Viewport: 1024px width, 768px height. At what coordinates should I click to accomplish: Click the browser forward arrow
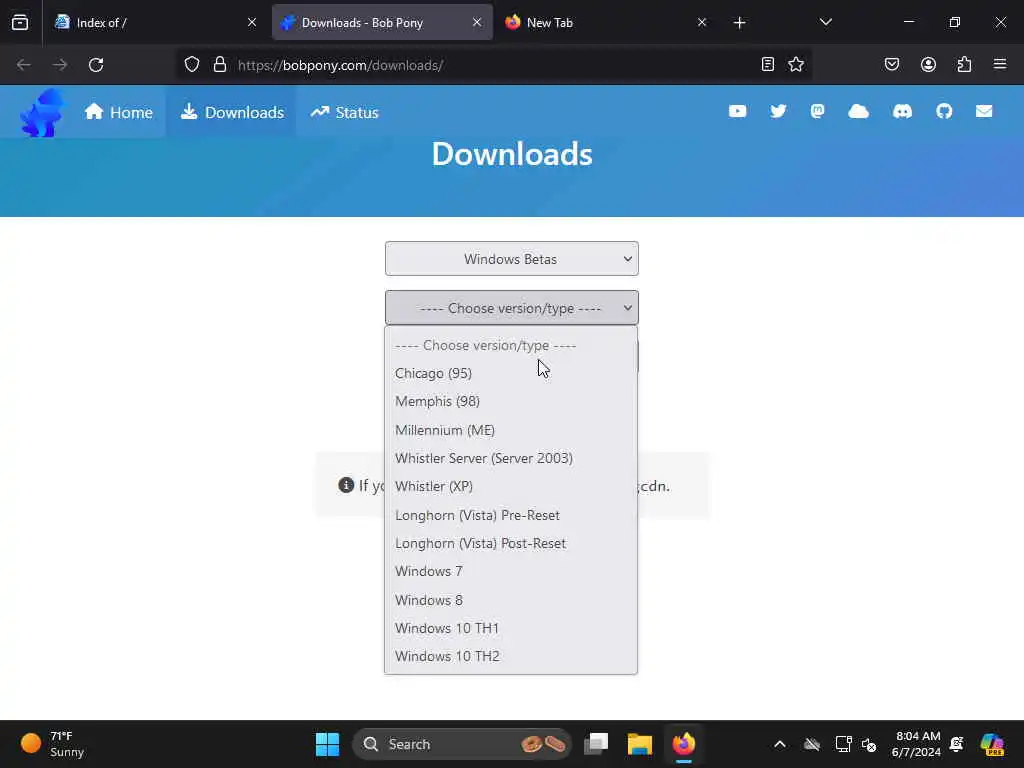pos(59,65)
